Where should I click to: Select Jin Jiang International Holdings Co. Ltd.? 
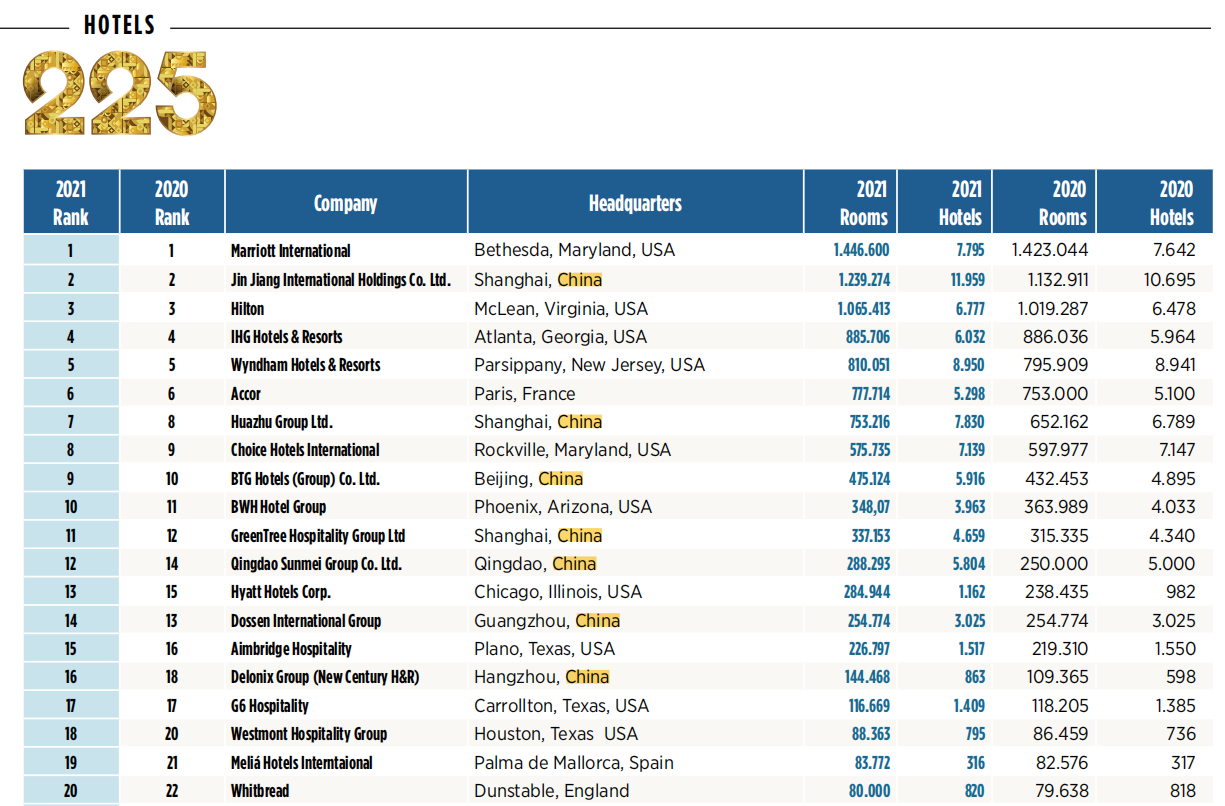click(341, 280)
